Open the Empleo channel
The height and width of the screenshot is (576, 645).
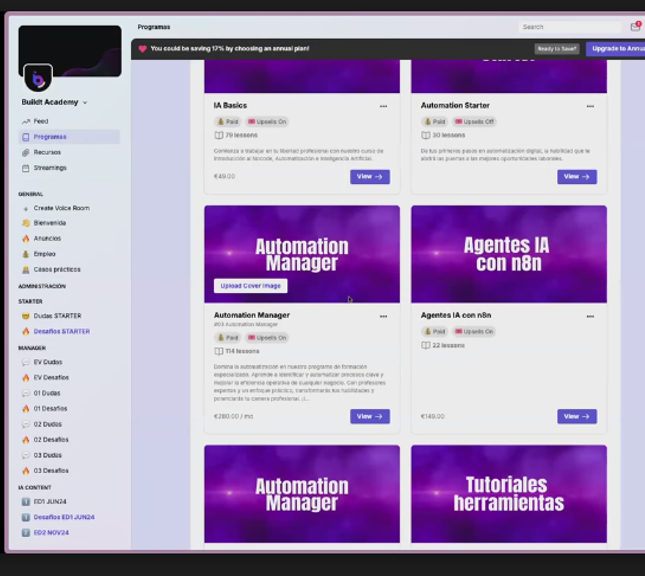[x=45, y=254]
